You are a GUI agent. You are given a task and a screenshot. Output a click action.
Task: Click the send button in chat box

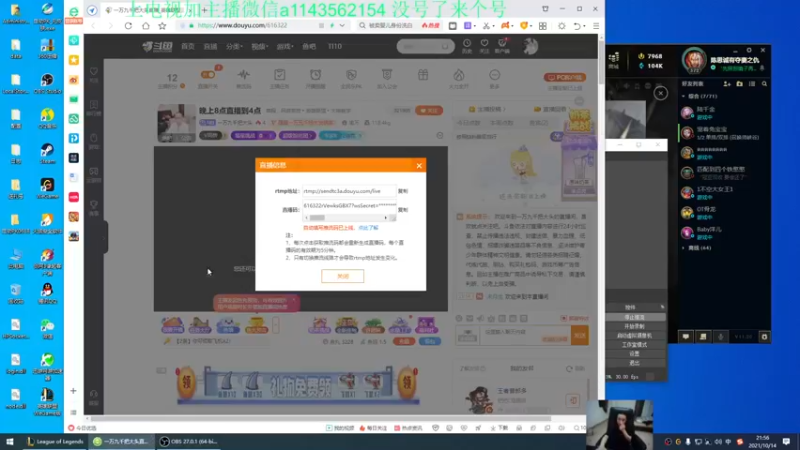coord(580,335)
